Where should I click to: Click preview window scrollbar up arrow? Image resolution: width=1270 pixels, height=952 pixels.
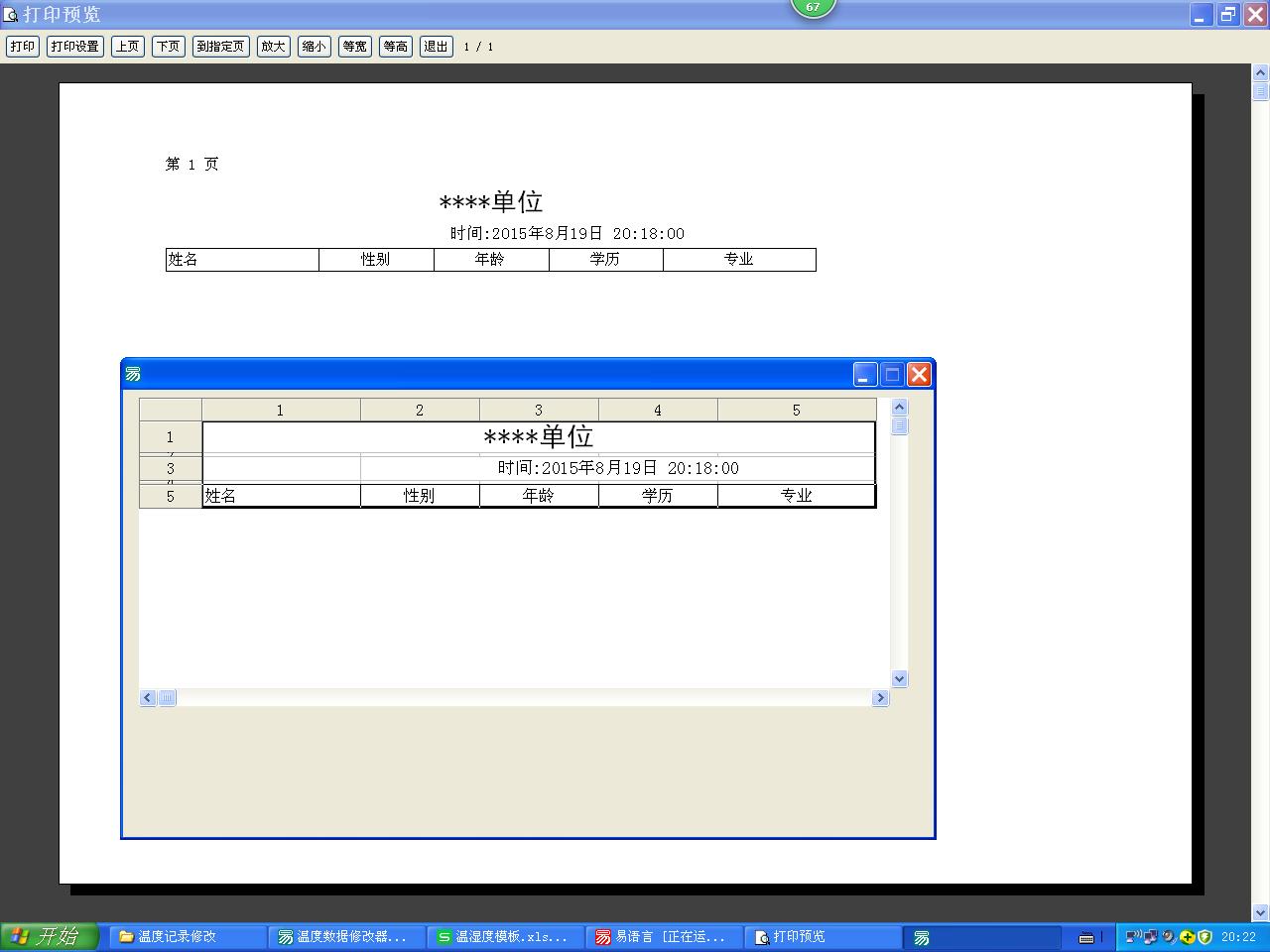(1261, 73)
